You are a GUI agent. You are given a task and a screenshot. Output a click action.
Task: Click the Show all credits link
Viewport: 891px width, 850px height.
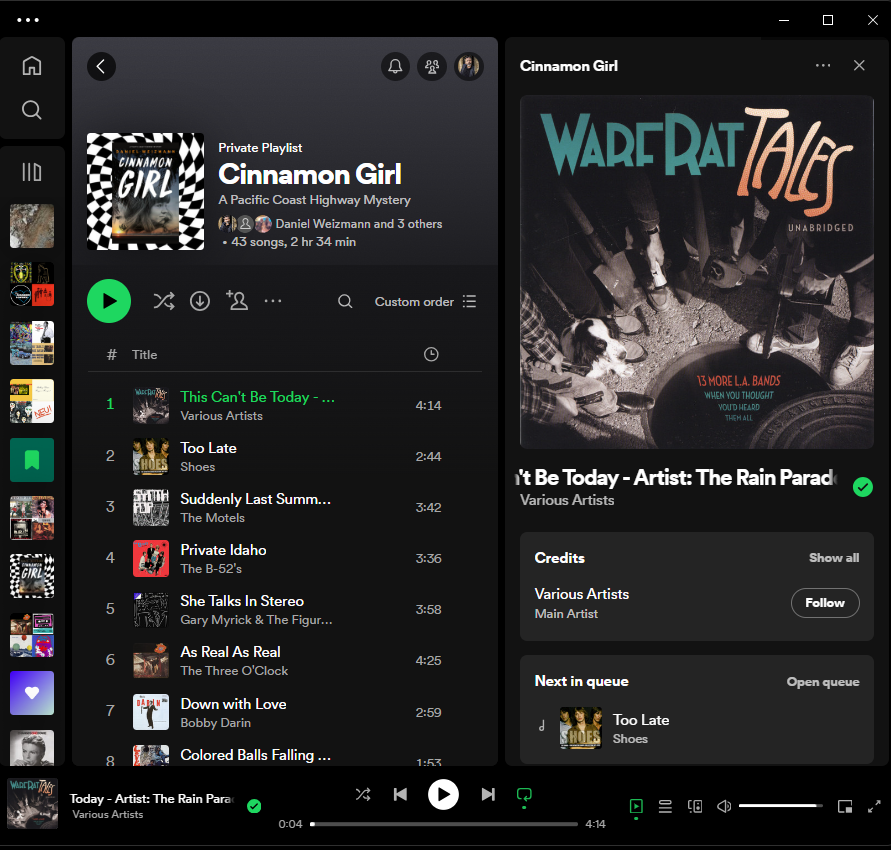[x=834, y=558]
